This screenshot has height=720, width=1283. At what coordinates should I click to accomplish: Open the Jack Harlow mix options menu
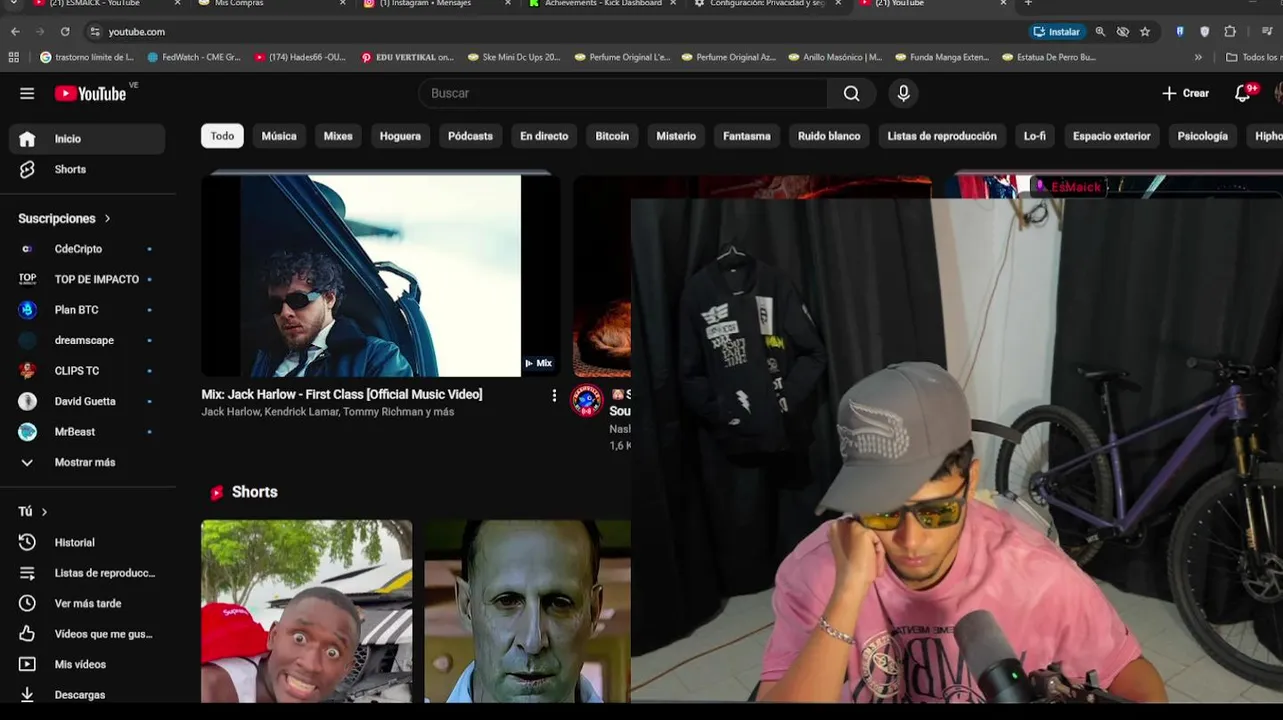[x=554, y=396]
